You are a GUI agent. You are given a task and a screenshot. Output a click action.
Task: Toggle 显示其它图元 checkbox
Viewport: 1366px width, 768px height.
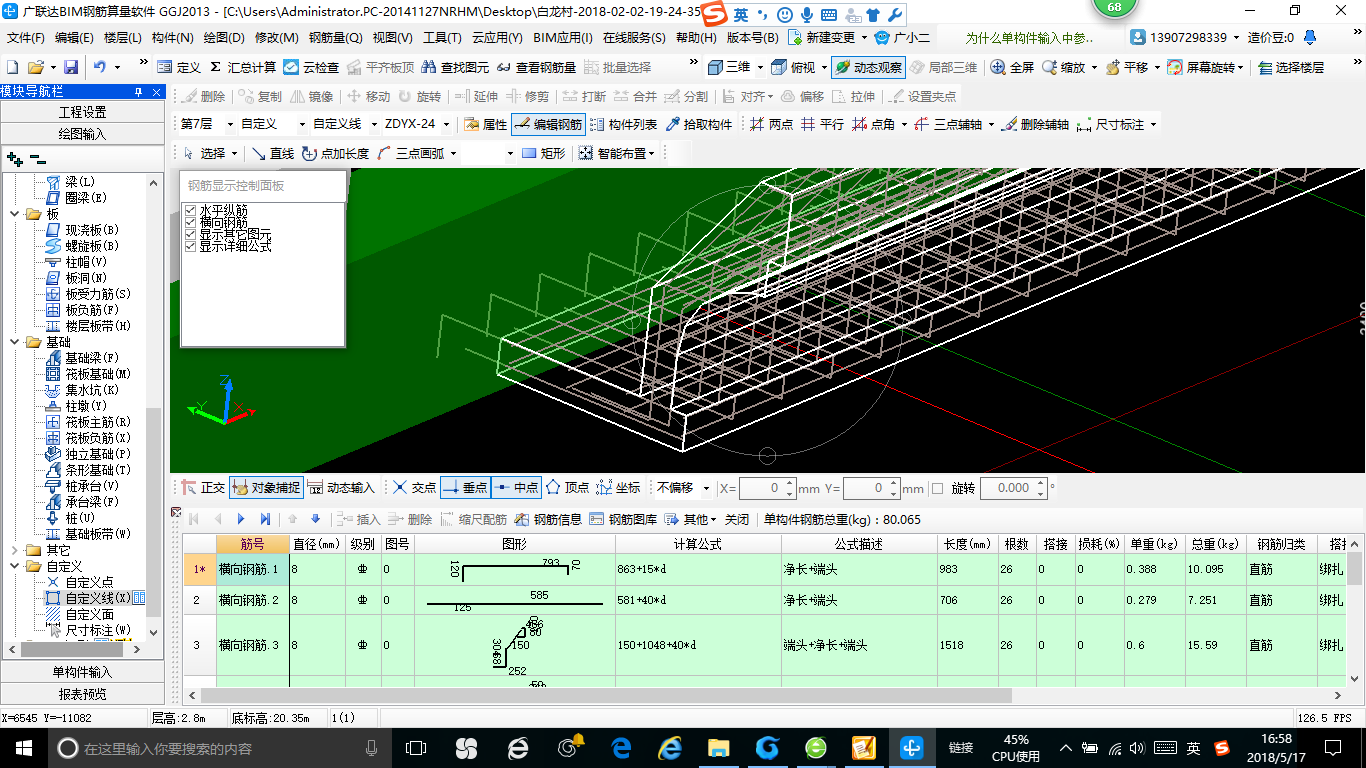coord(190,234)
